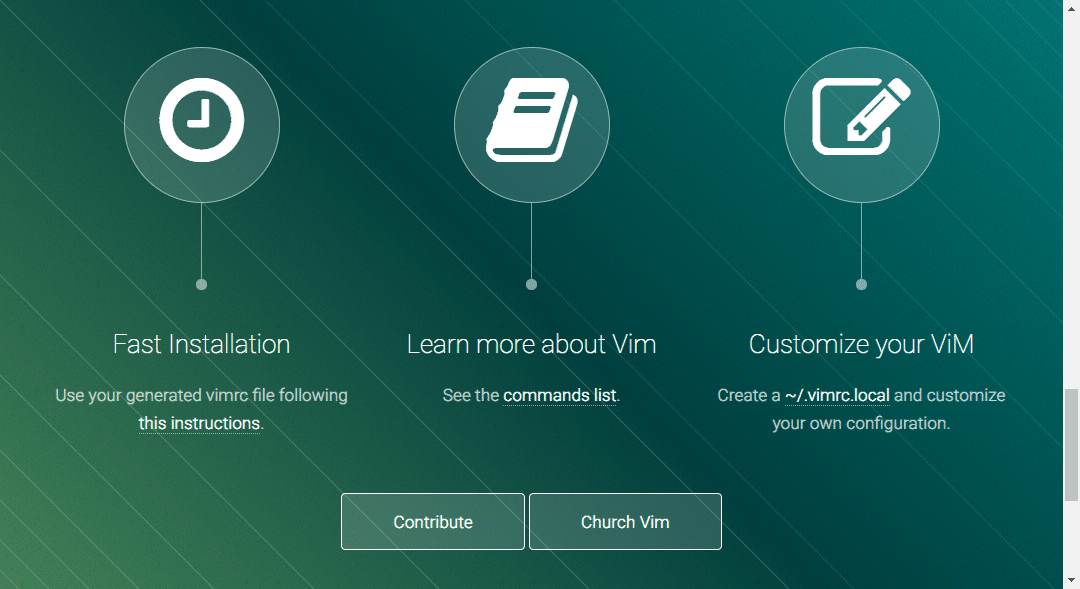The height and width of the screenshot is (589, 1080).
Task: Click the scrollbar's up arrow
Action: [x=1071, y=8]
